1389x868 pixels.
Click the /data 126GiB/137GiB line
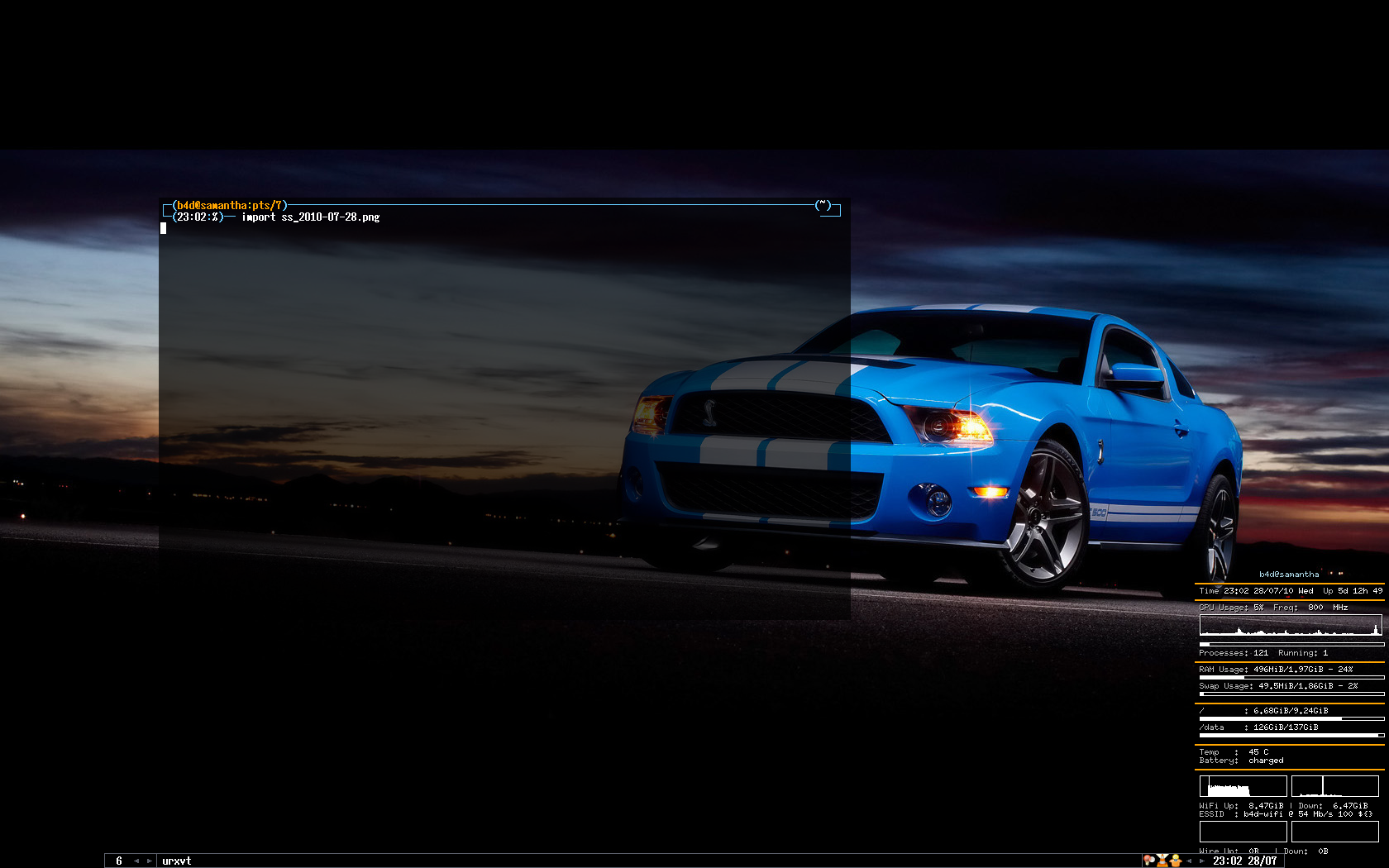(1258, 727)
